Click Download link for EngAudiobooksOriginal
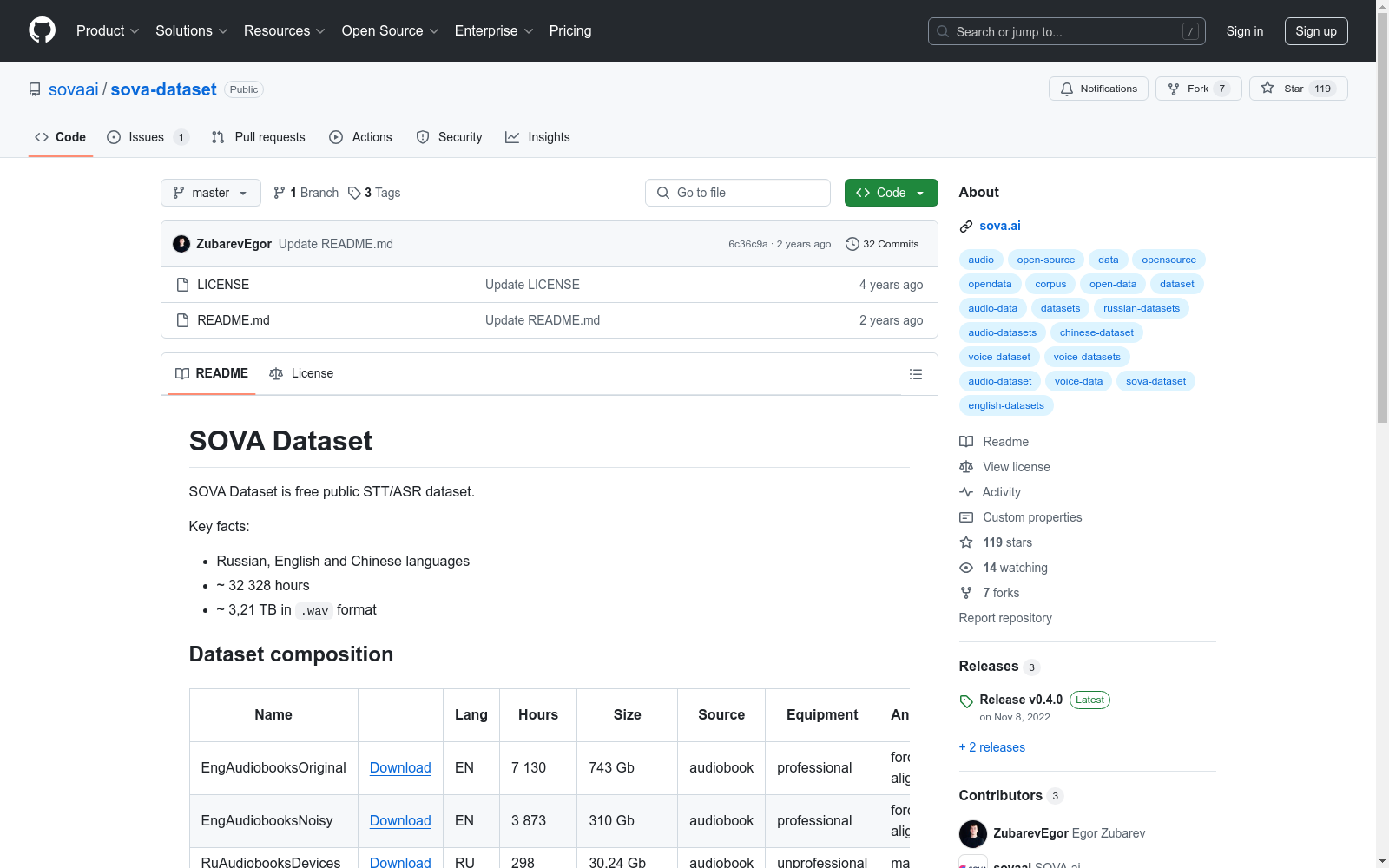Viewport: 1389px width, 868px height. [400, 767]
